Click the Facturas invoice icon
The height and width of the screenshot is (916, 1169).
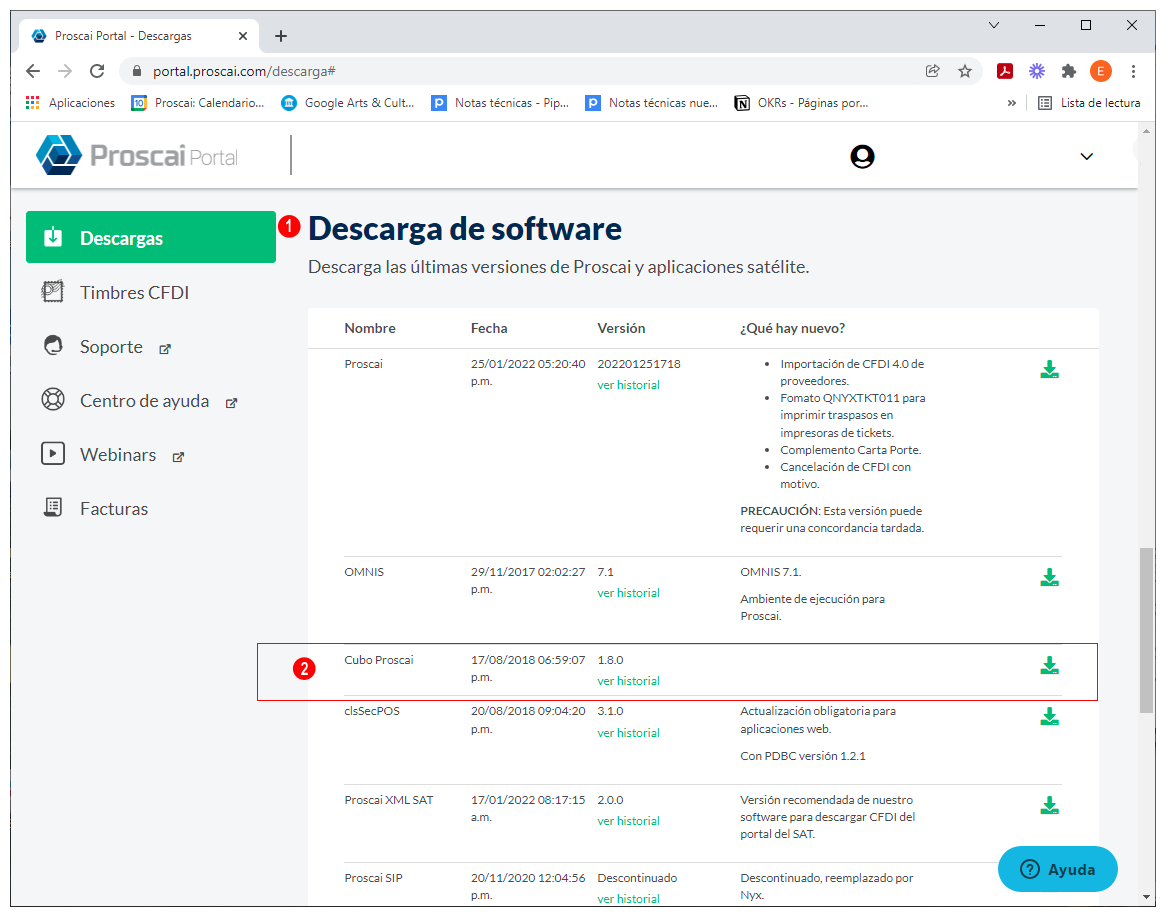[53, 508]
